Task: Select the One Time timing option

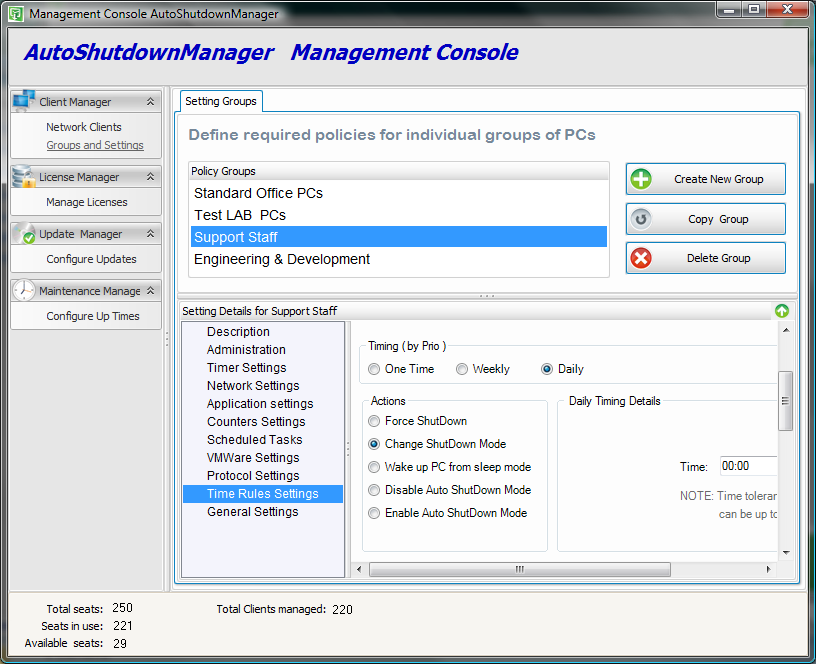Action: tap(374, 369)
